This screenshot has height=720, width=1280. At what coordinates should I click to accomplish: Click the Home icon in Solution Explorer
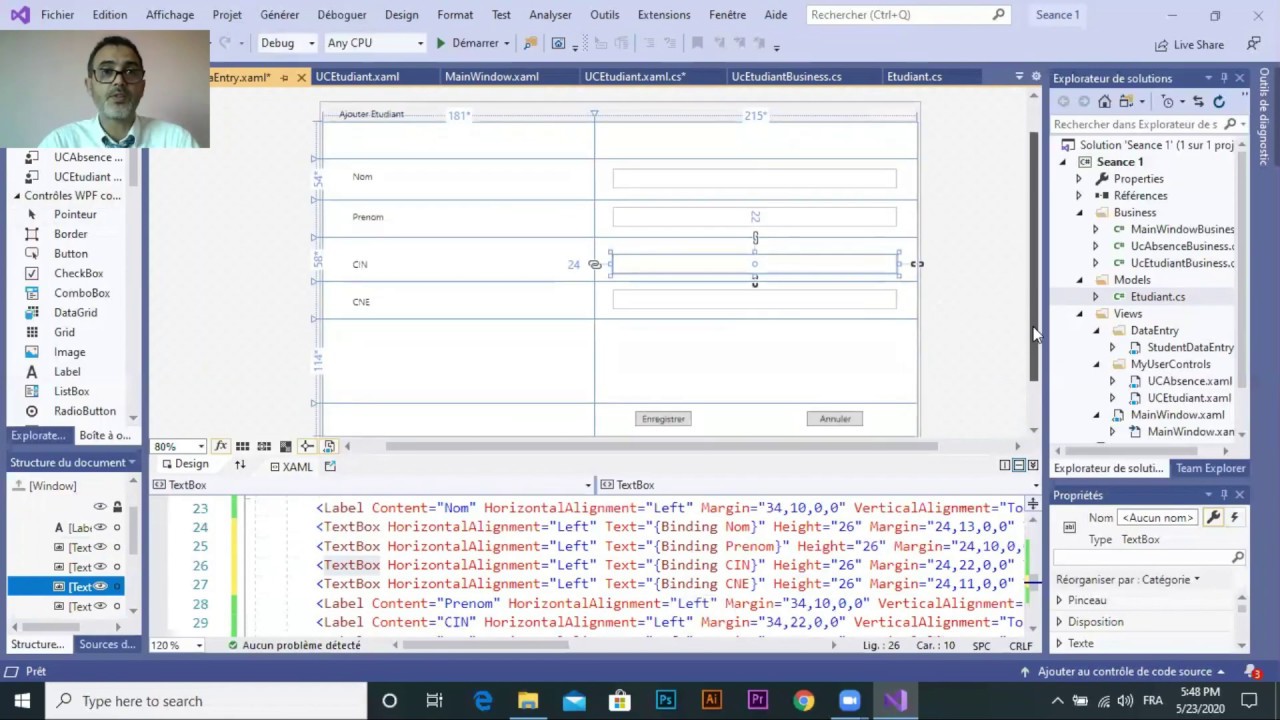pos(1104,101)
